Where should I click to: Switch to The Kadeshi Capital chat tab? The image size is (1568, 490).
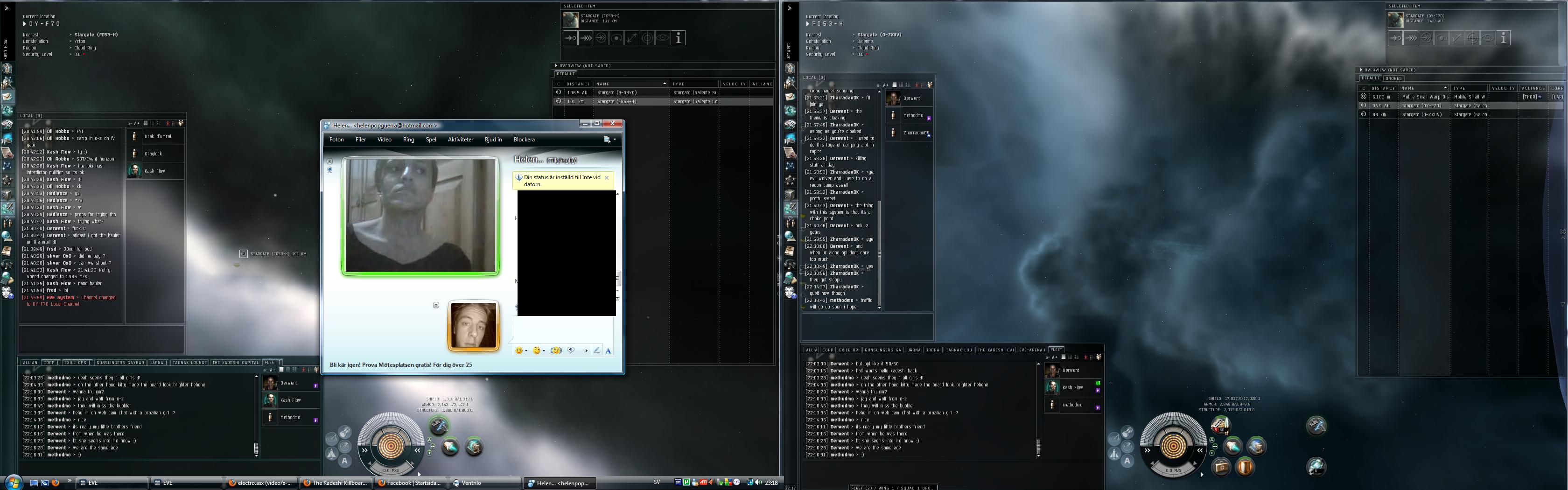pyautogui.click(x=235, y=363)
